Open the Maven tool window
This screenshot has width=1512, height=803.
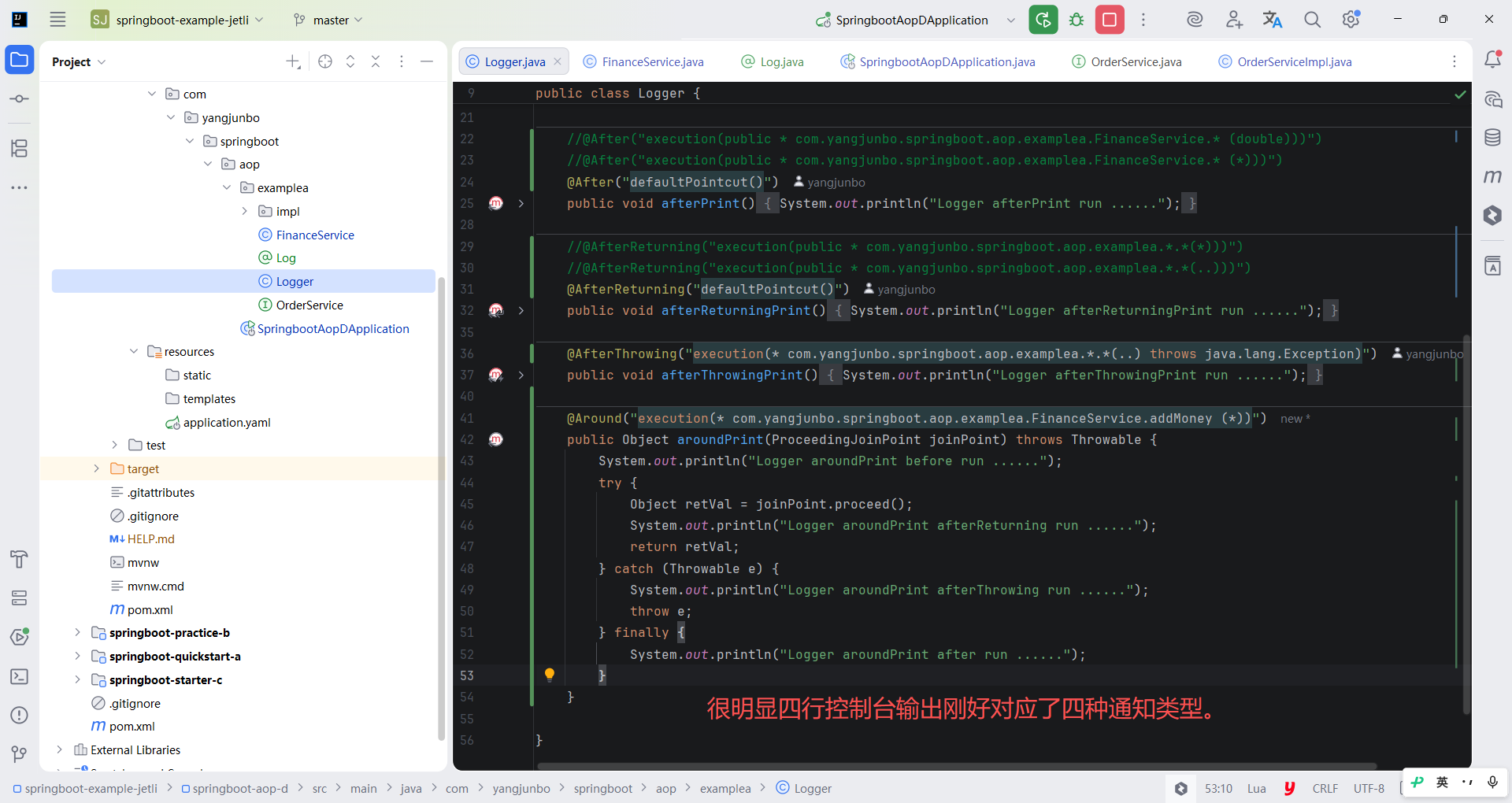coord(1492,176)
